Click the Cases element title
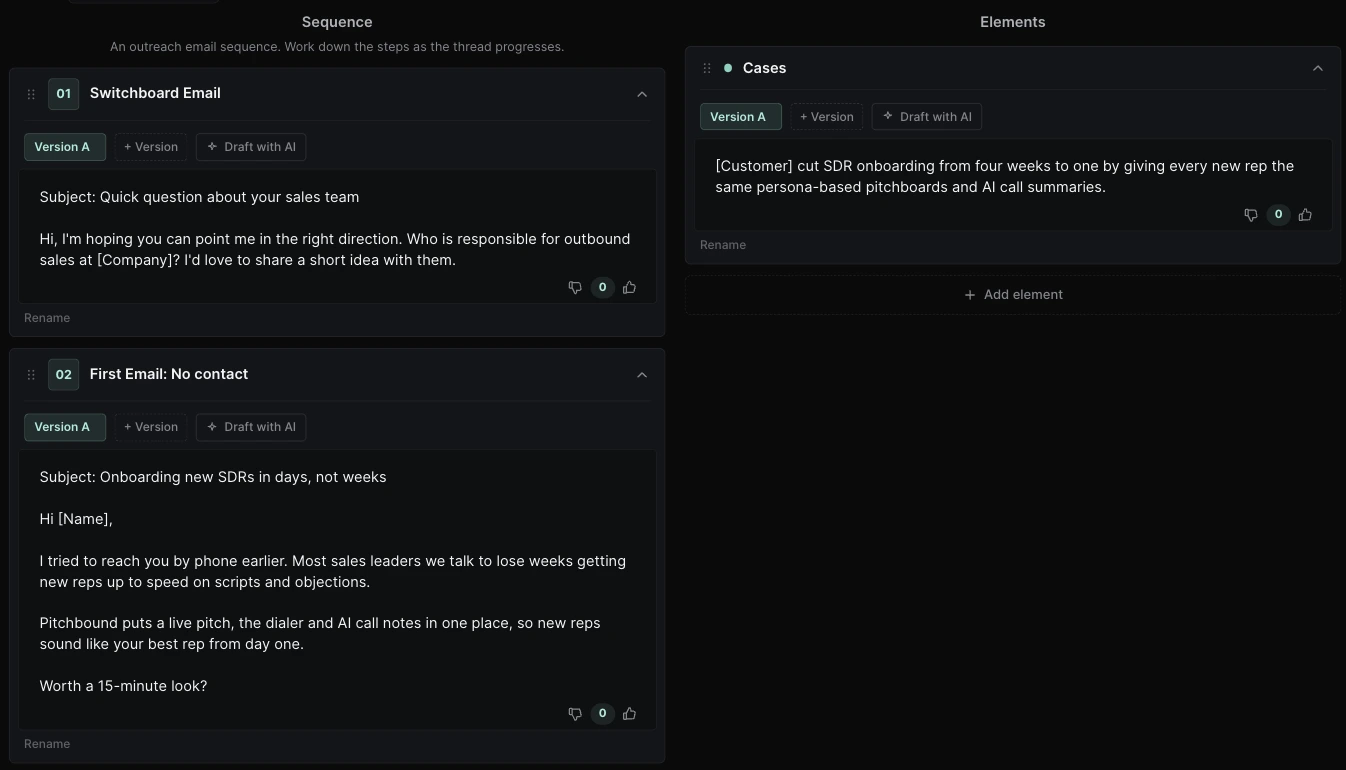The width and height of the screenshot is (1346, 770). point(764,68)
